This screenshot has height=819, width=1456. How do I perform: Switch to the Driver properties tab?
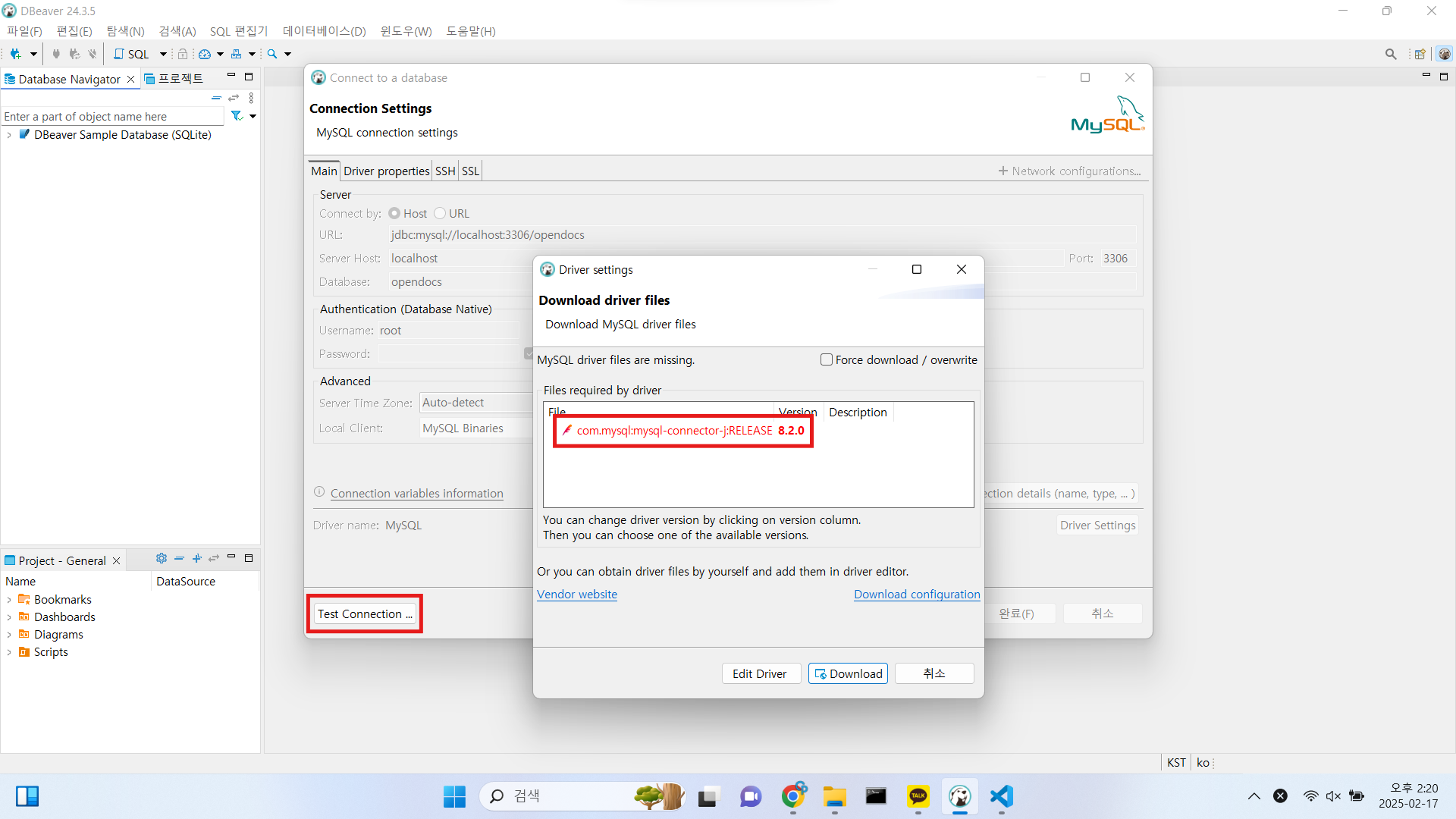click(387, 171)
